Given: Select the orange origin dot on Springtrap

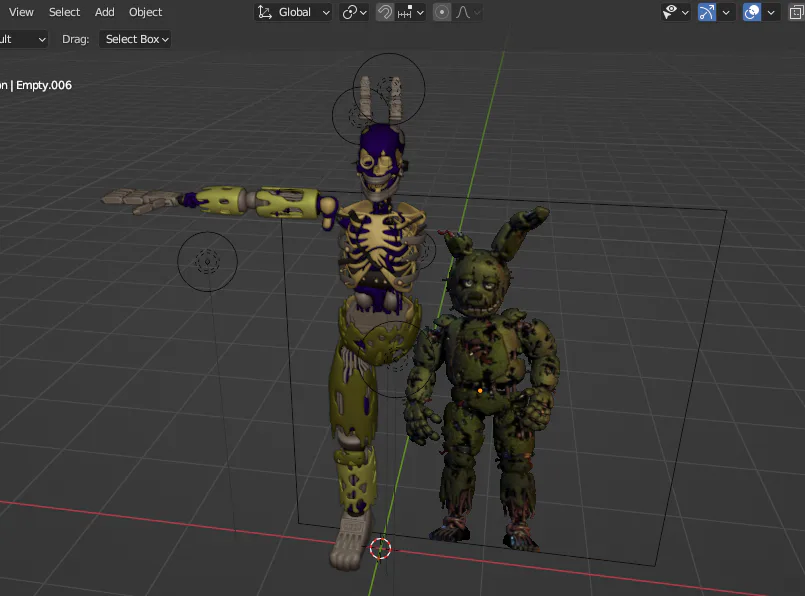Looking at the screenshot, I should [480, 391].
